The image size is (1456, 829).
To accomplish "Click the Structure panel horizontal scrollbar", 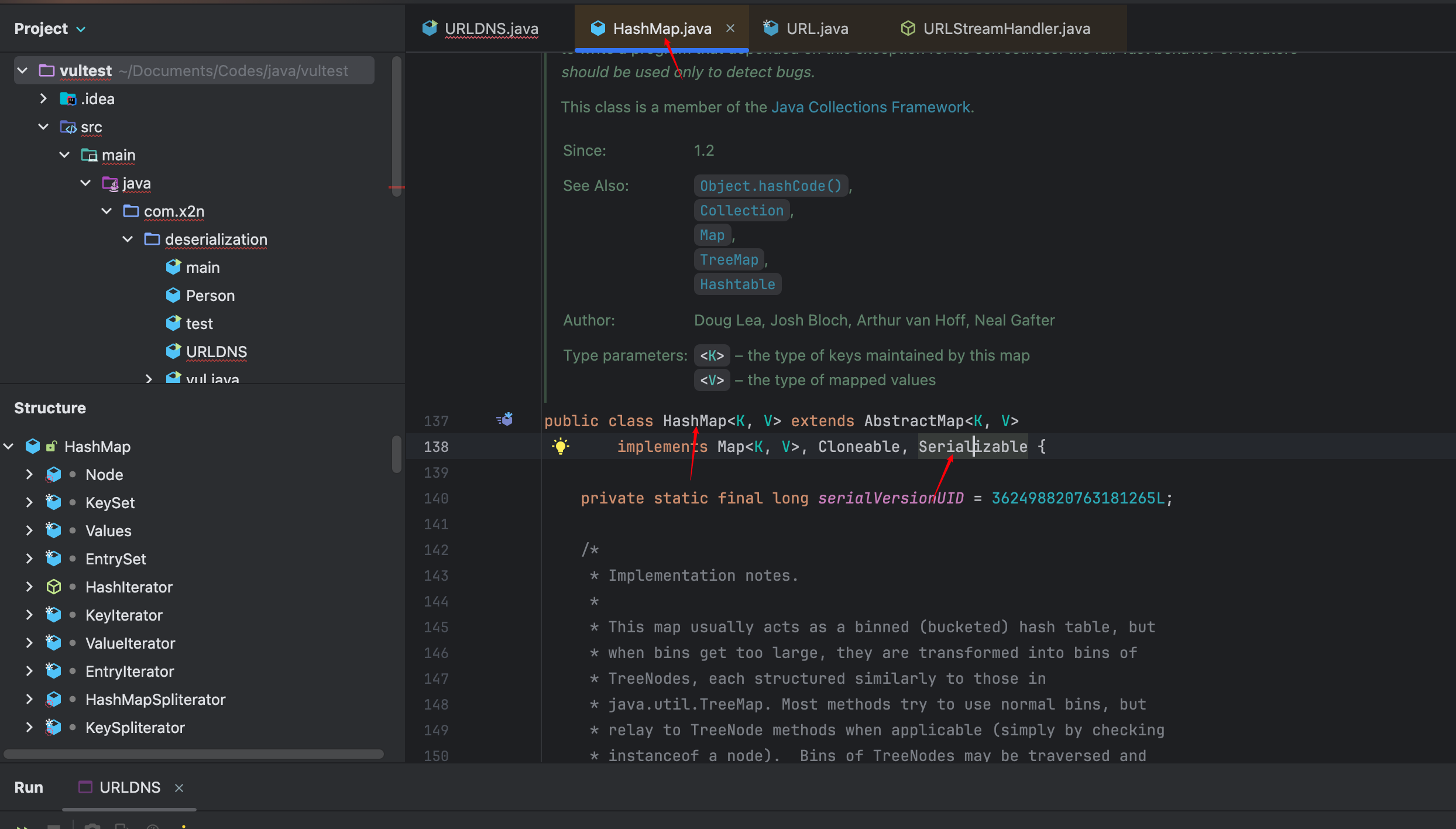I will pyautogui.click(x=193, y=754).
